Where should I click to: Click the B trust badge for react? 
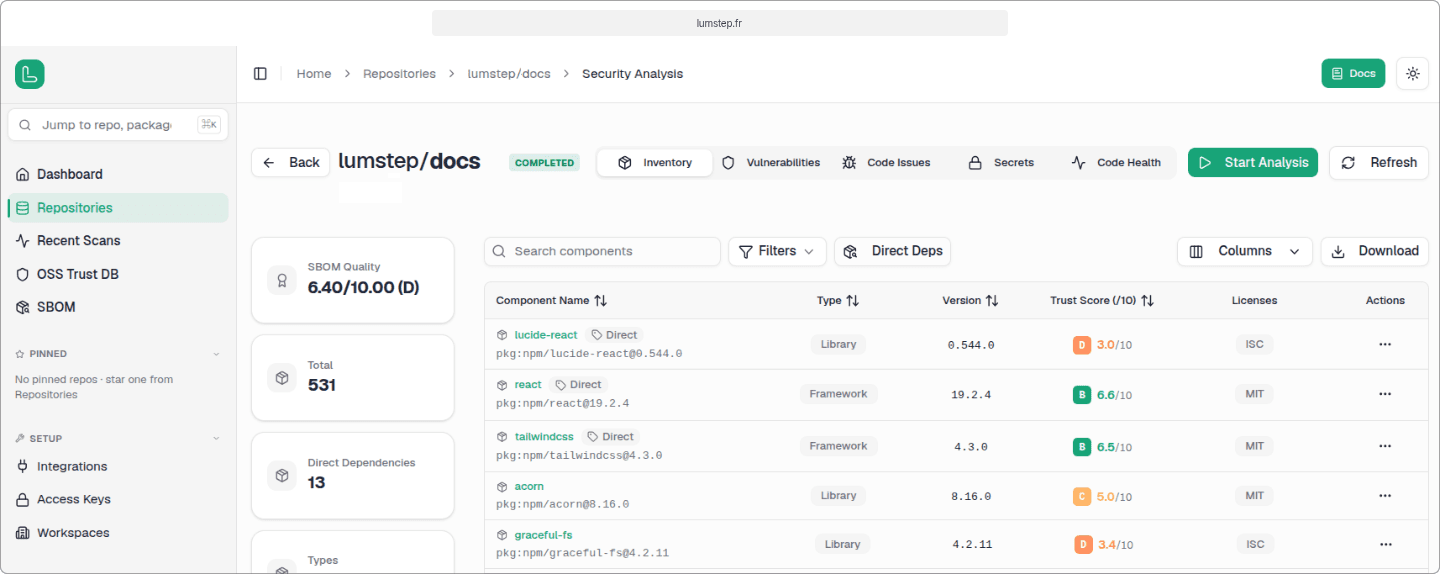pyautogui.click(x=1081, y=395)
